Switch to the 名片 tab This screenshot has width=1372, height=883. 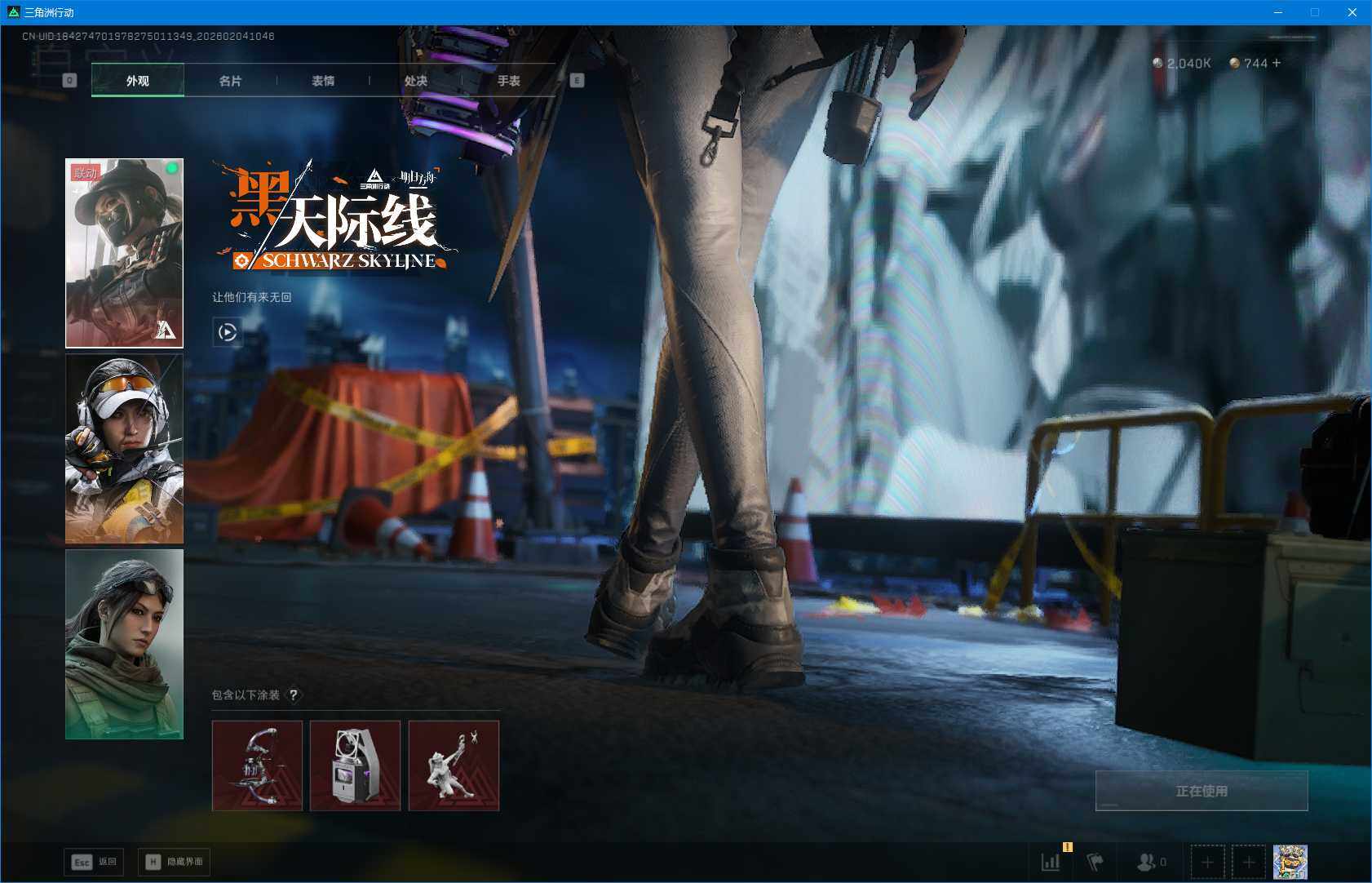tap(231, 80)
